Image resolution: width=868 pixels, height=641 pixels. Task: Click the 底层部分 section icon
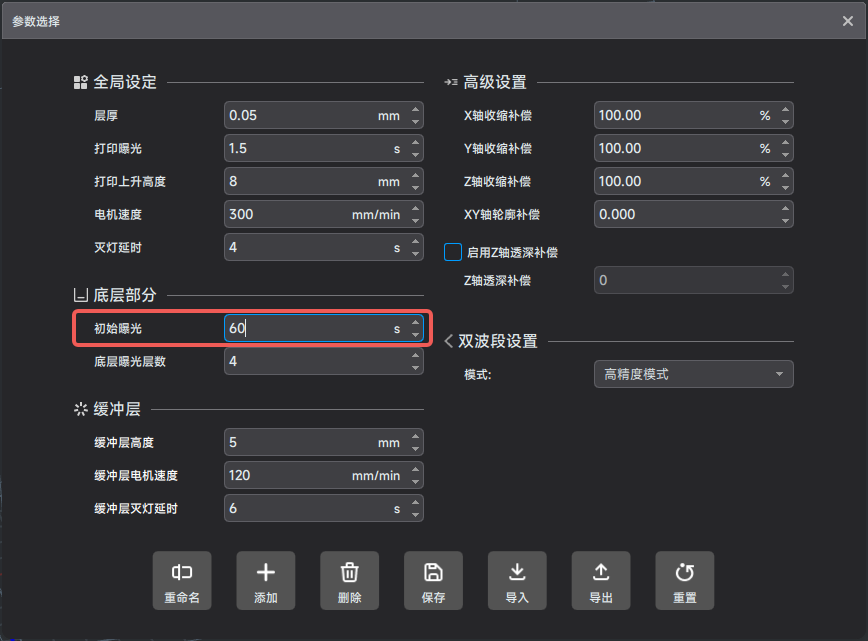(x=80, y=295)
